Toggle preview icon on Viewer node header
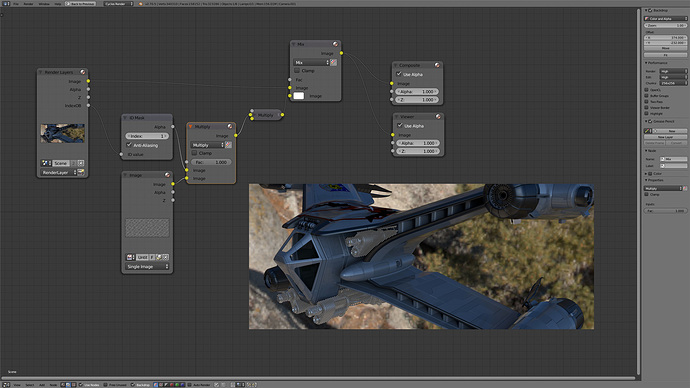This screenshot has width=690, height=388. pyautogui.click(x=438, y=117)
